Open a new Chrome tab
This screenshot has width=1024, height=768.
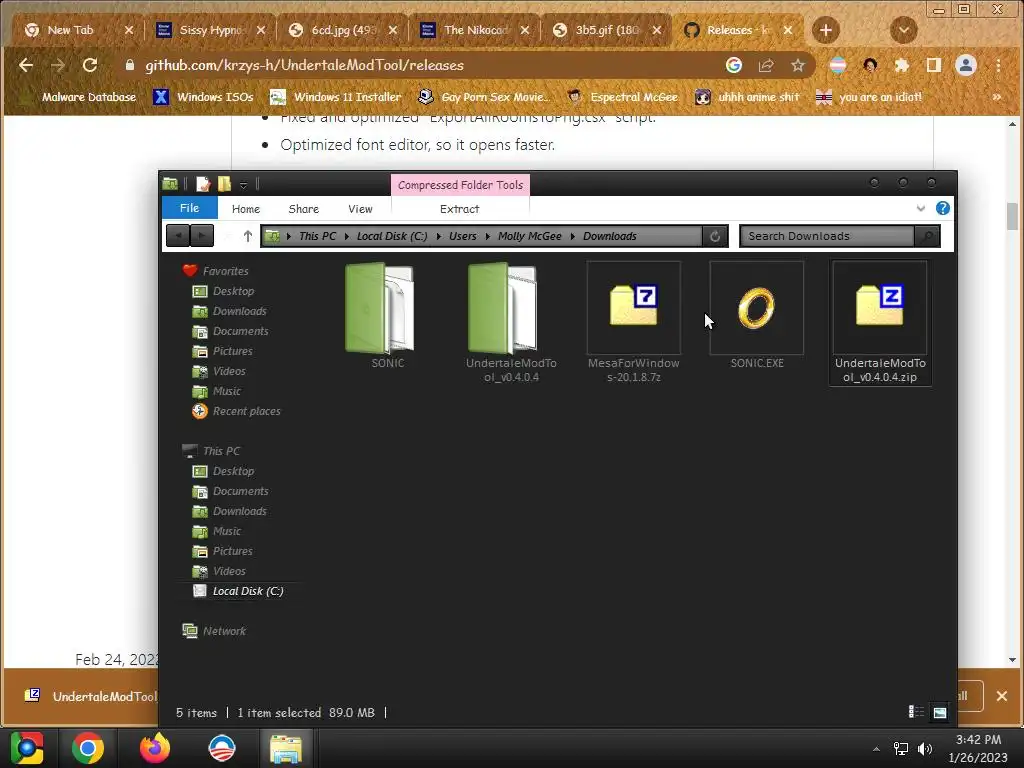[x=825, y=30]
